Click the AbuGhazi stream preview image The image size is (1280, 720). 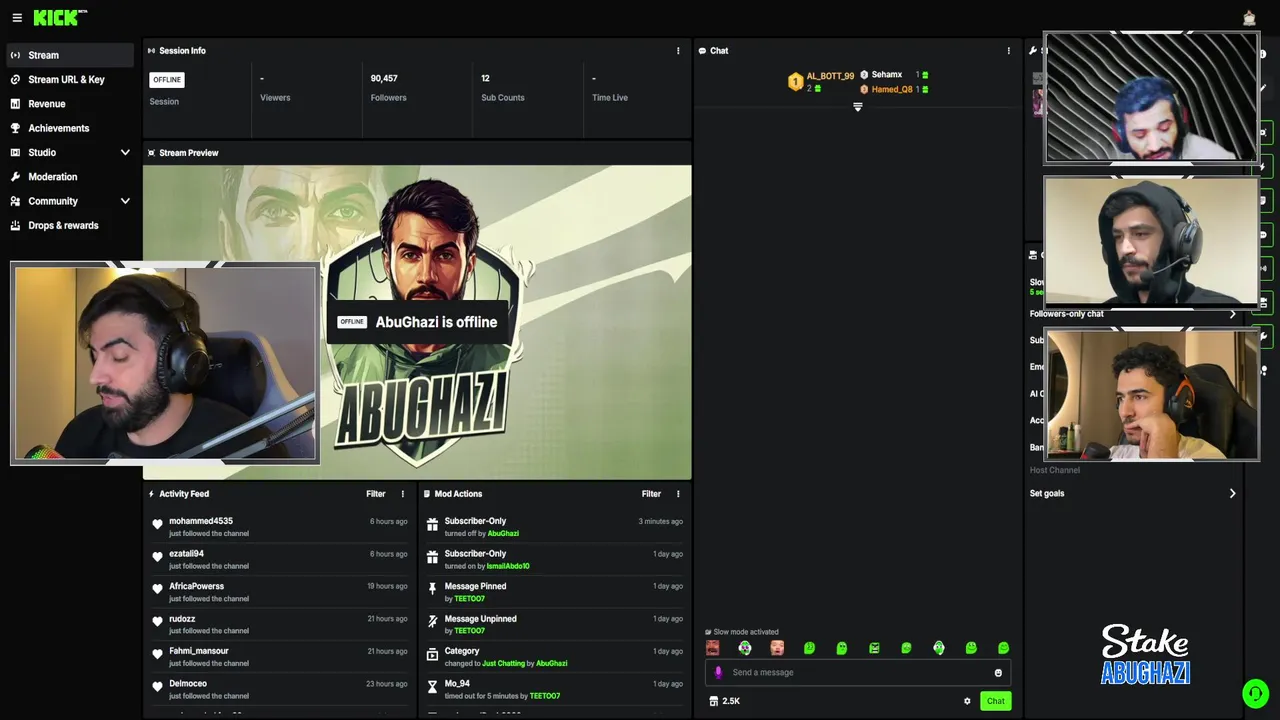pos(417,322)
